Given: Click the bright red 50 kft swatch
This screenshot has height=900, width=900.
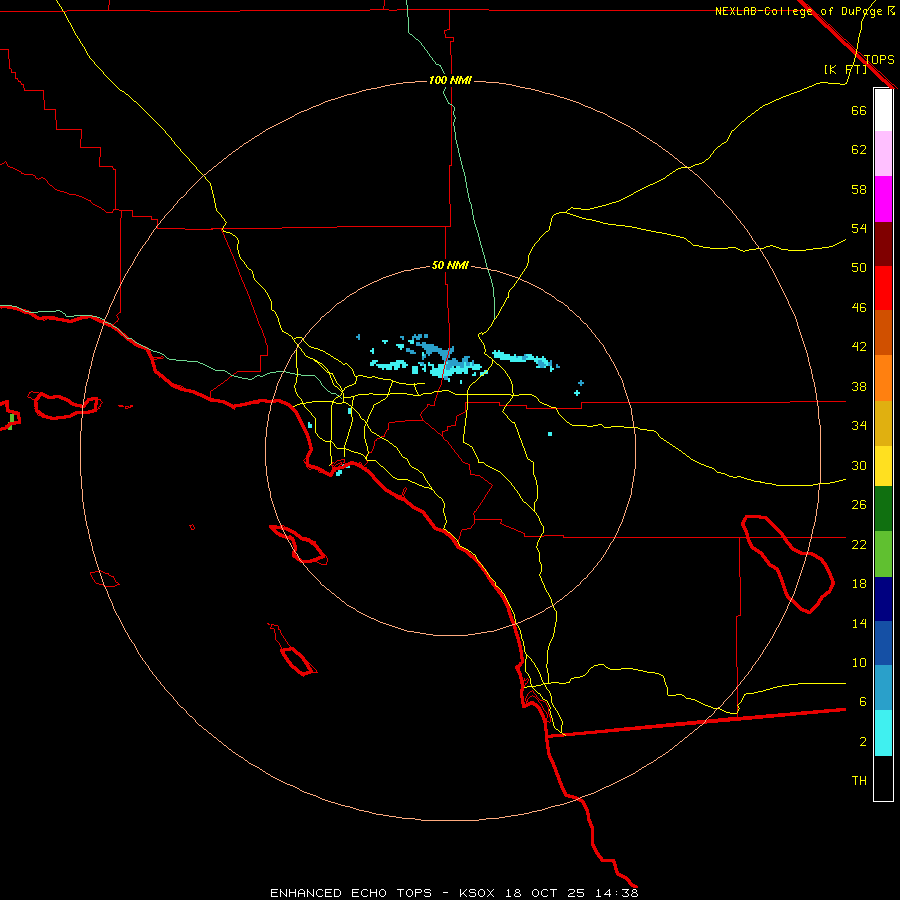Looking at the screenshot, I should coord(883,288).
